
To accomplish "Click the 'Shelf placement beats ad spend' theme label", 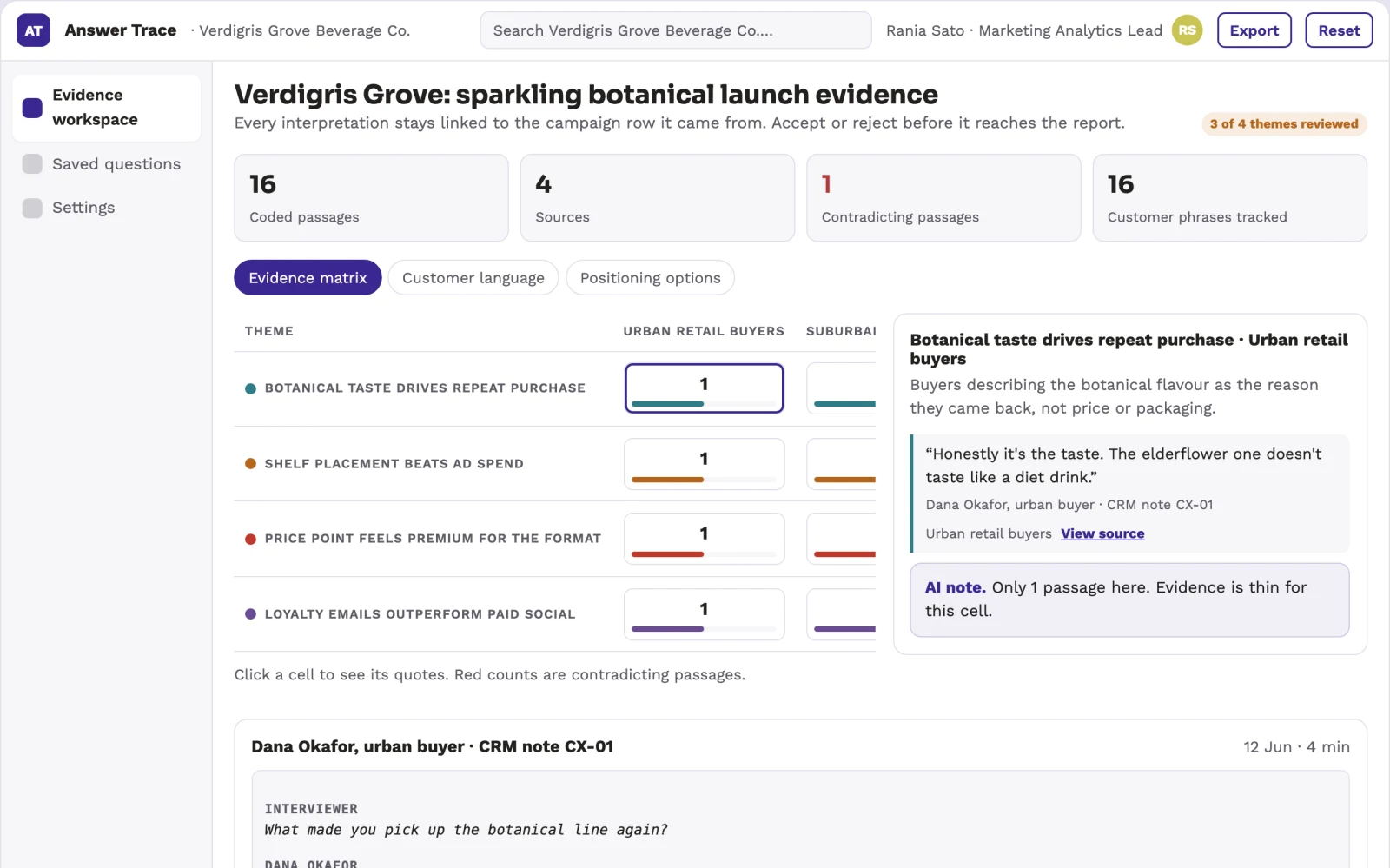I will (x=394, y=464).
